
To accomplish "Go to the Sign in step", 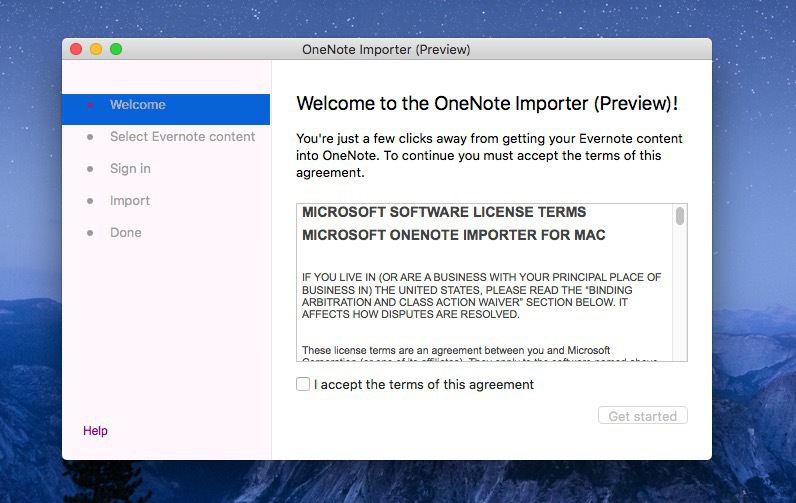I will (130, 169).
